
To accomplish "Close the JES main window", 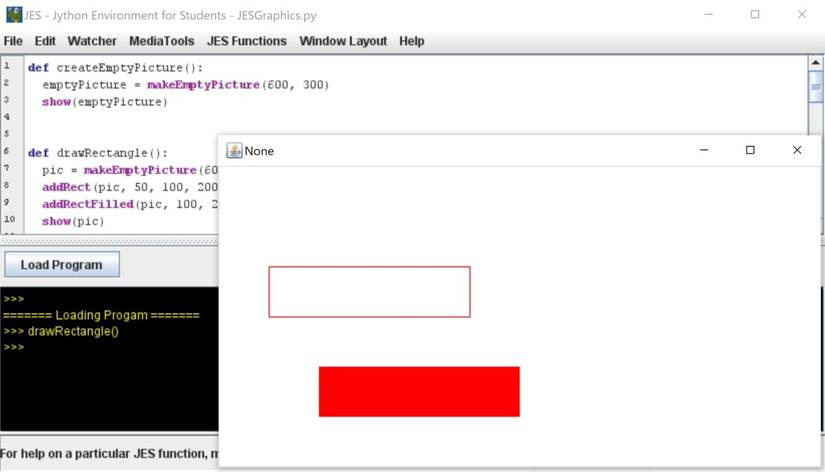I will [801, 15].
